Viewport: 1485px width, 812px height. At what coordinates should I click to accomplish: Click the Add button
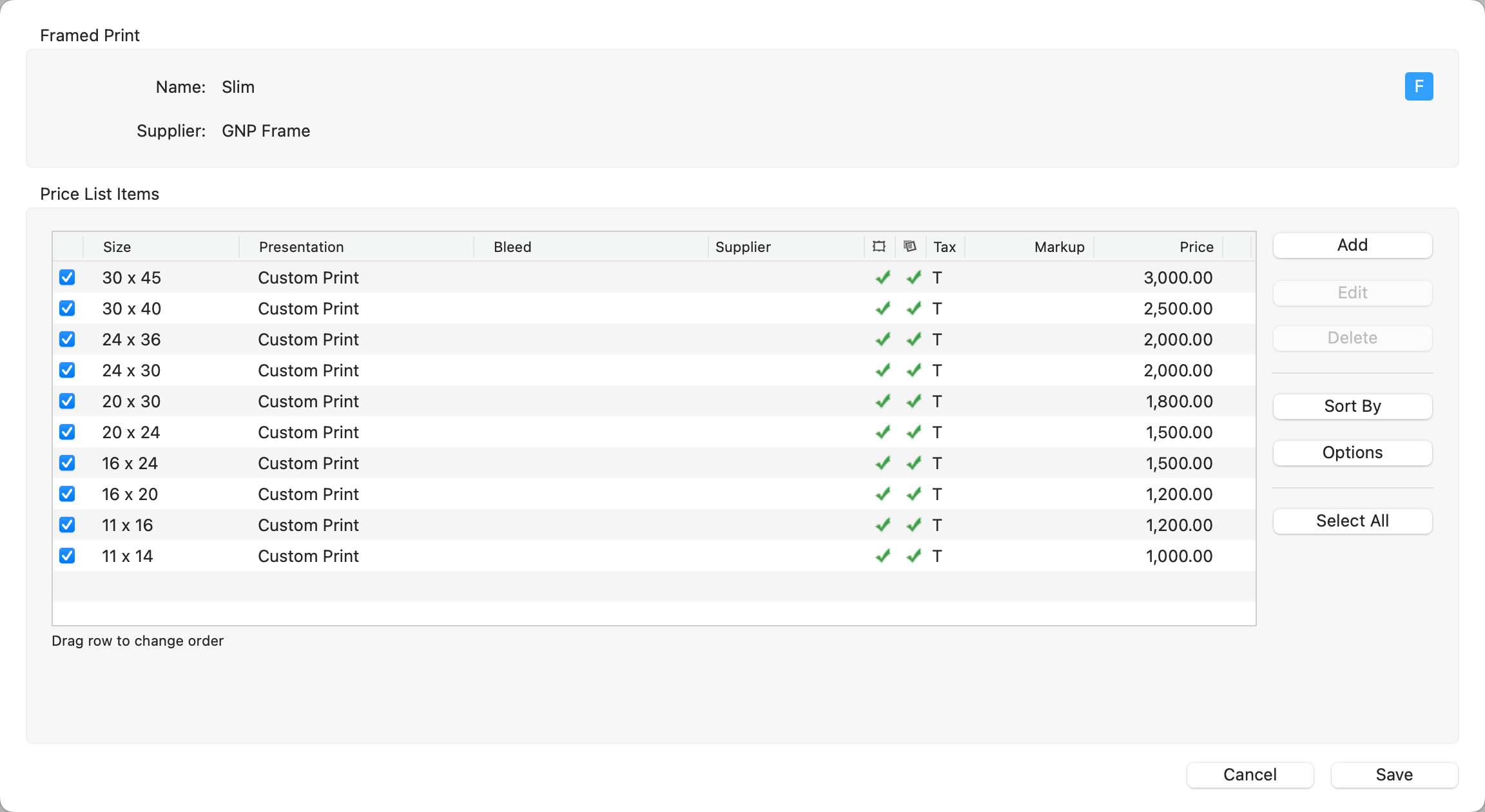click(x=1352, y=246)
